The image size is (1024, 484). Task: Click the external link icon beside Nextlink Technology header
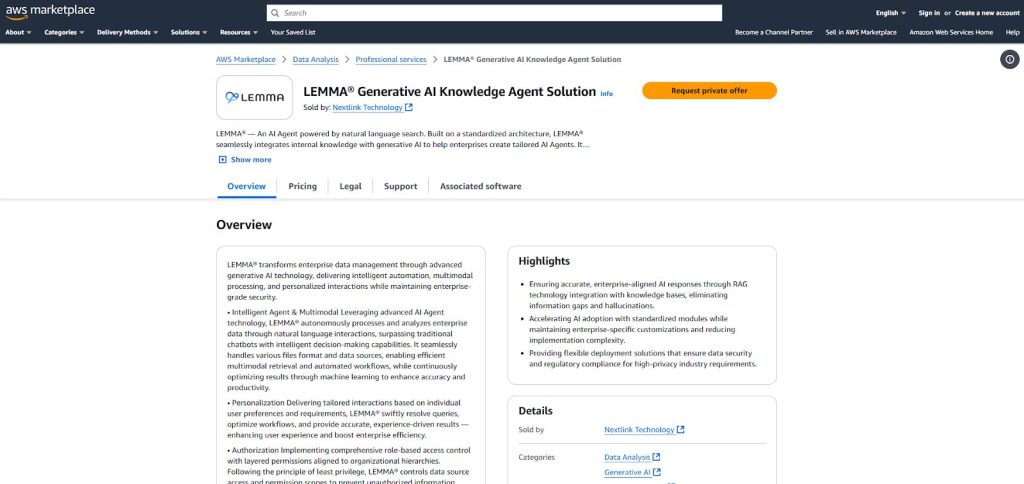[409, 107]
